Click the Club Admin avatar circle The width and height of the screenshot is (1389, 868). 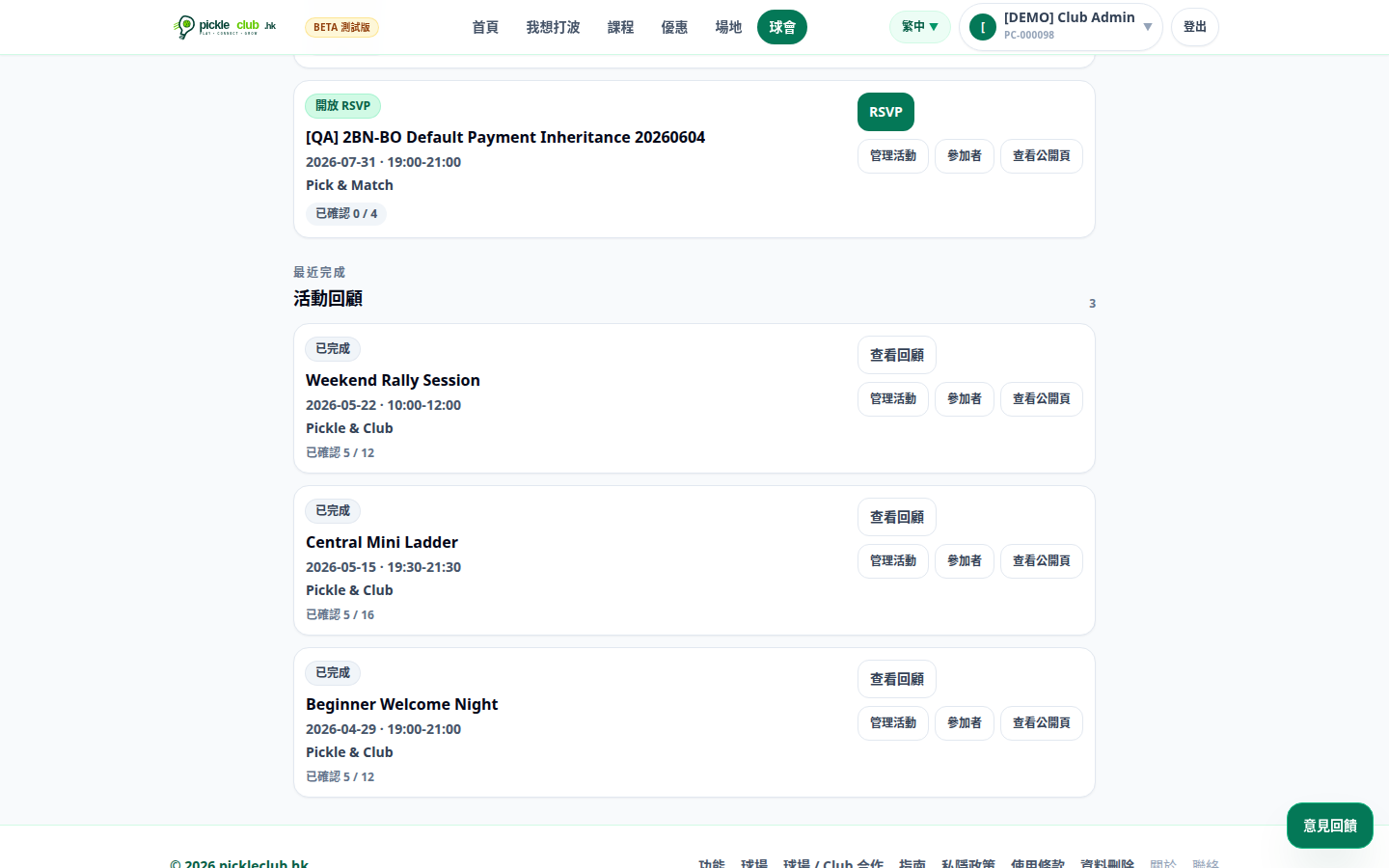pyautogui.click(x=982, y=27)
